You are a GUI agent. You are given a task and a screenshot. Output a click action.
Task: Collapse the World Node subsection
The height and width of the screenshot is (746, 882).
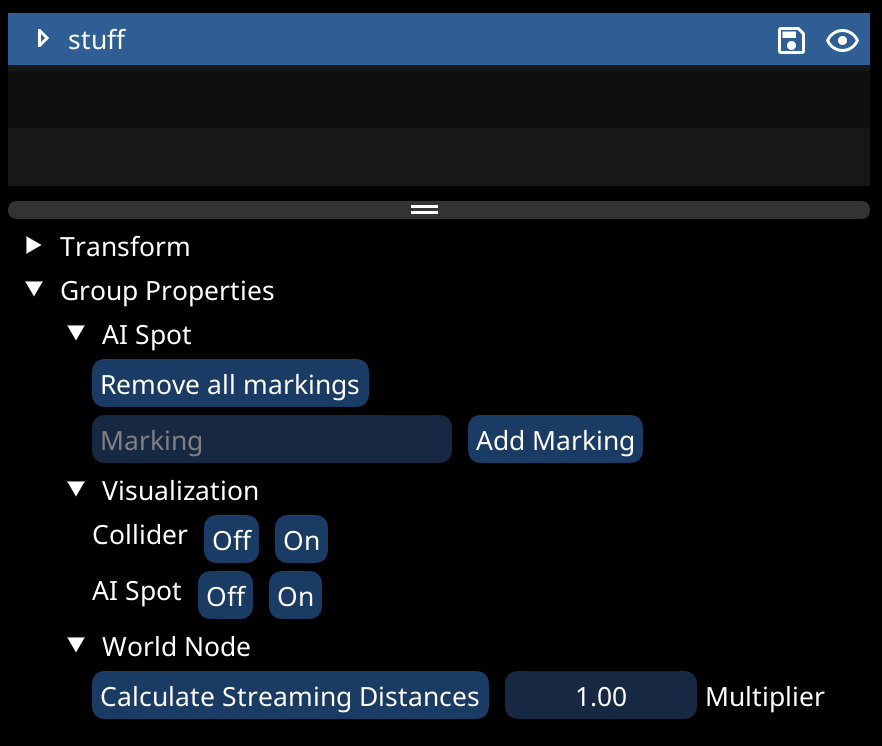pos(77,646)
